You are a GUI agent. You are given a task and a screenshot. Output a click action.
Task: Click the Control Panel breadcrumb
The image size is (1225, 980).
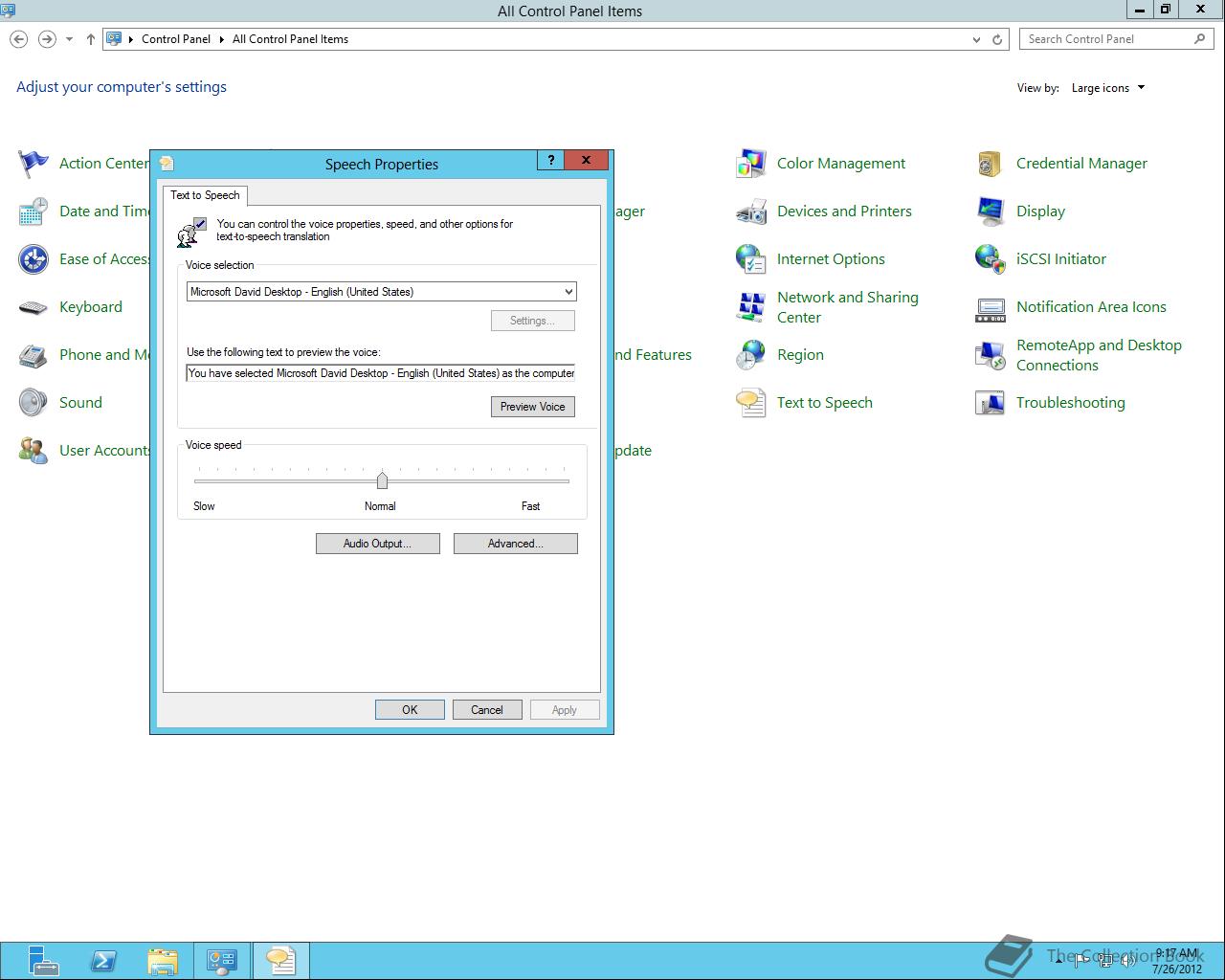click(x=176, y=39)
